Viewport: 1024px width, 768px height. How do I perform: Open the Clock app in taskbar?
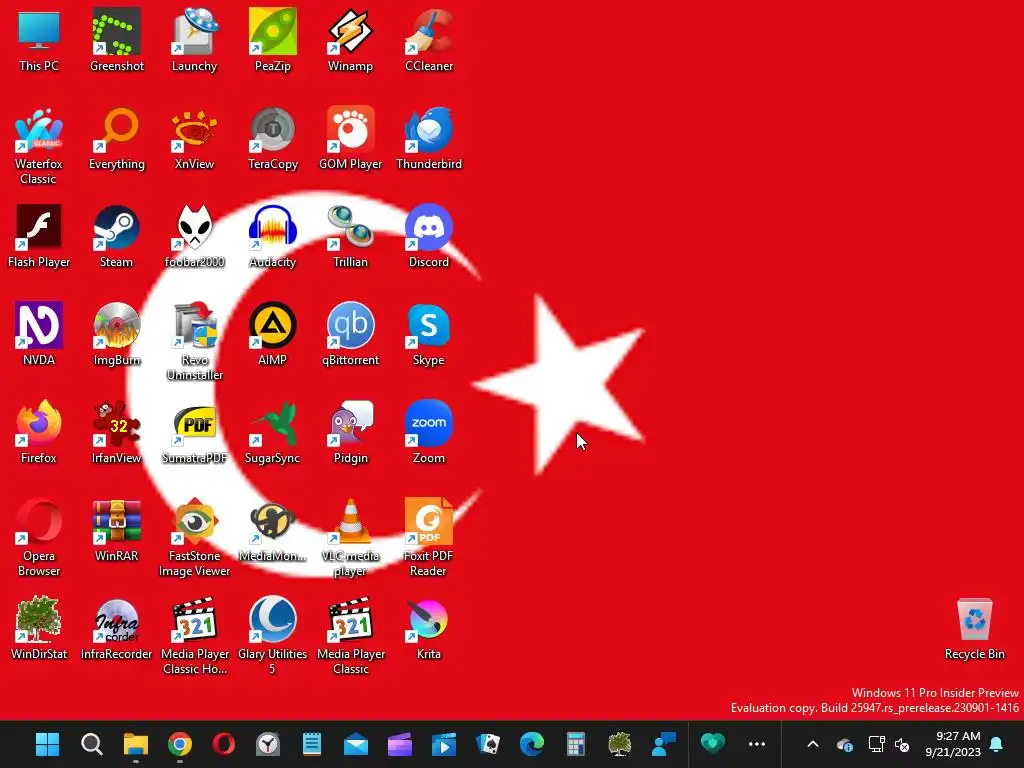(x=268, y=744)
